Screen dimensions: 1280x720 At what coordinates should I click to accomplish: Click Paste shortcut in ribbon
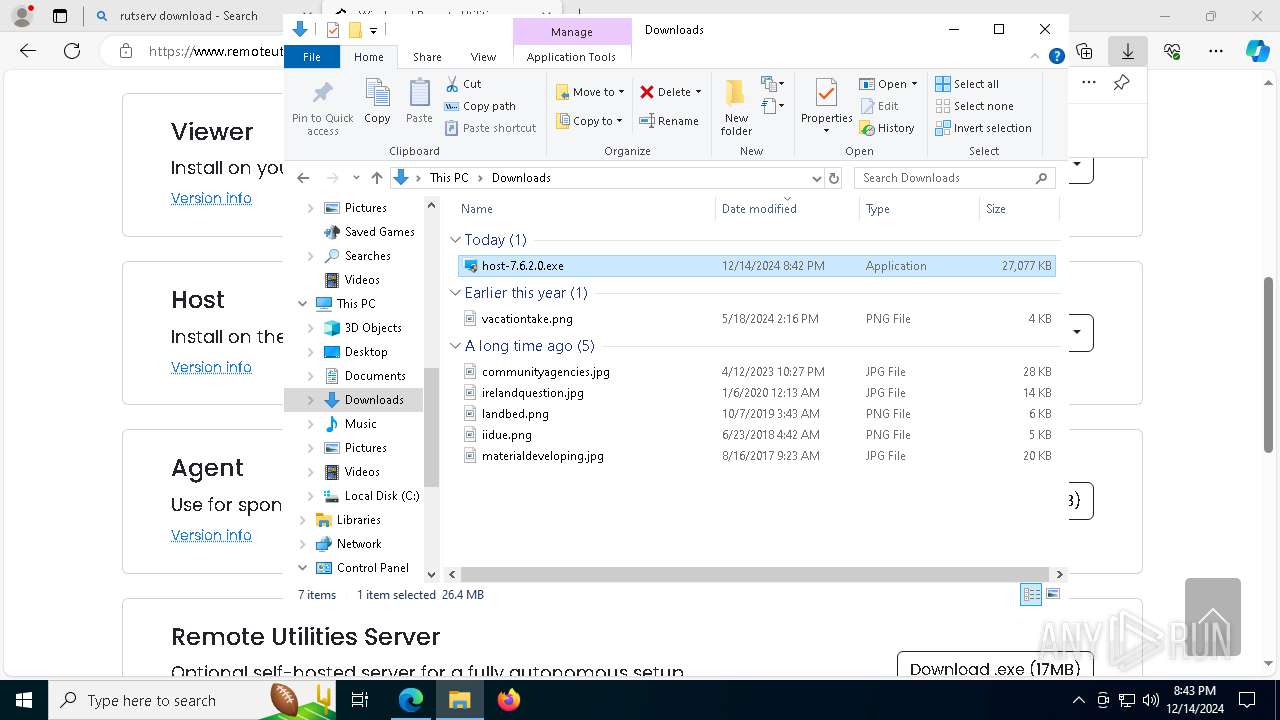point(490,128)
